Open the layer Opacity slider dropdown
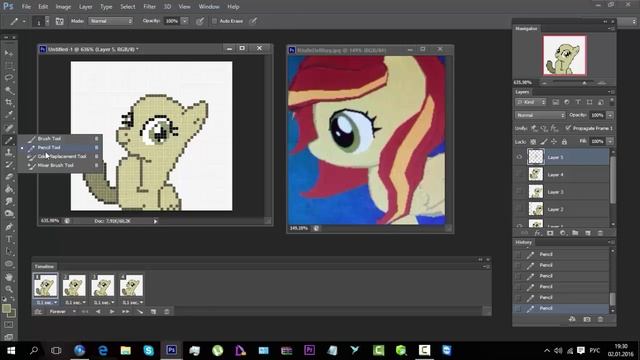The width and height of the screenshot is (640, 360). (610, 116)
